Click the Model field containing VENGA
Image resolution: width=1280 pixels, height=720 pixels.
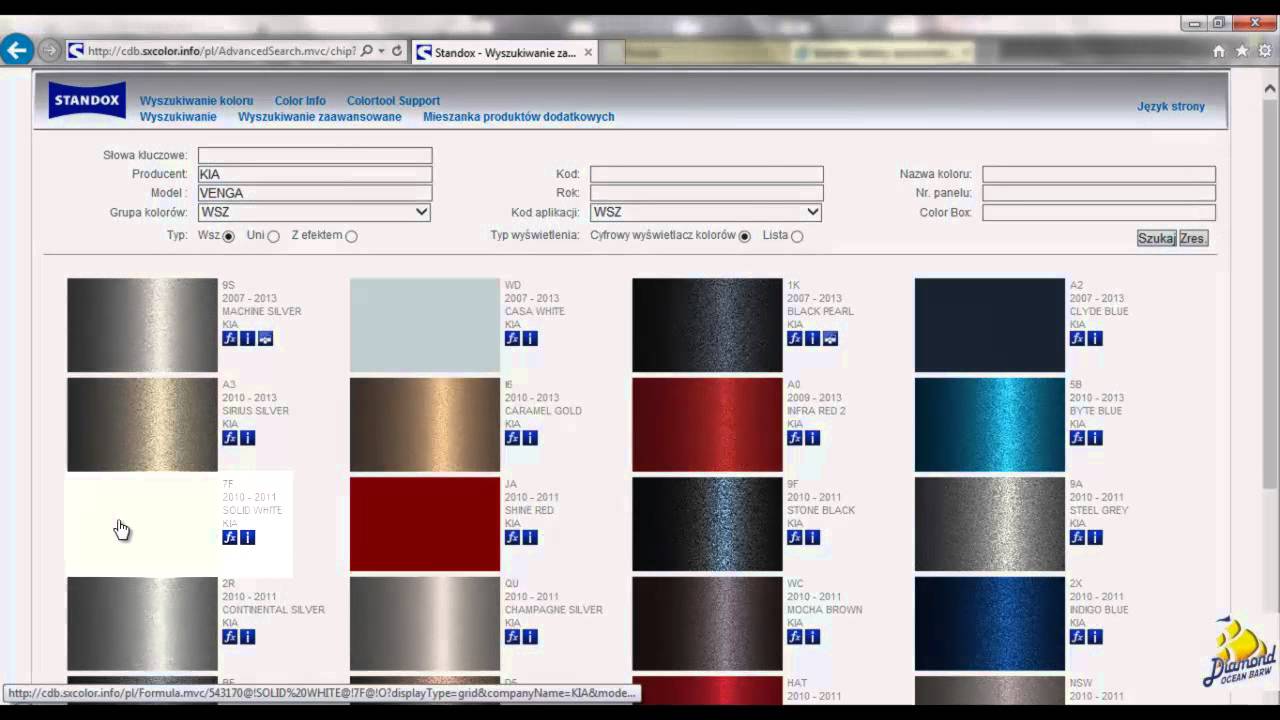[x=315, y=193]
